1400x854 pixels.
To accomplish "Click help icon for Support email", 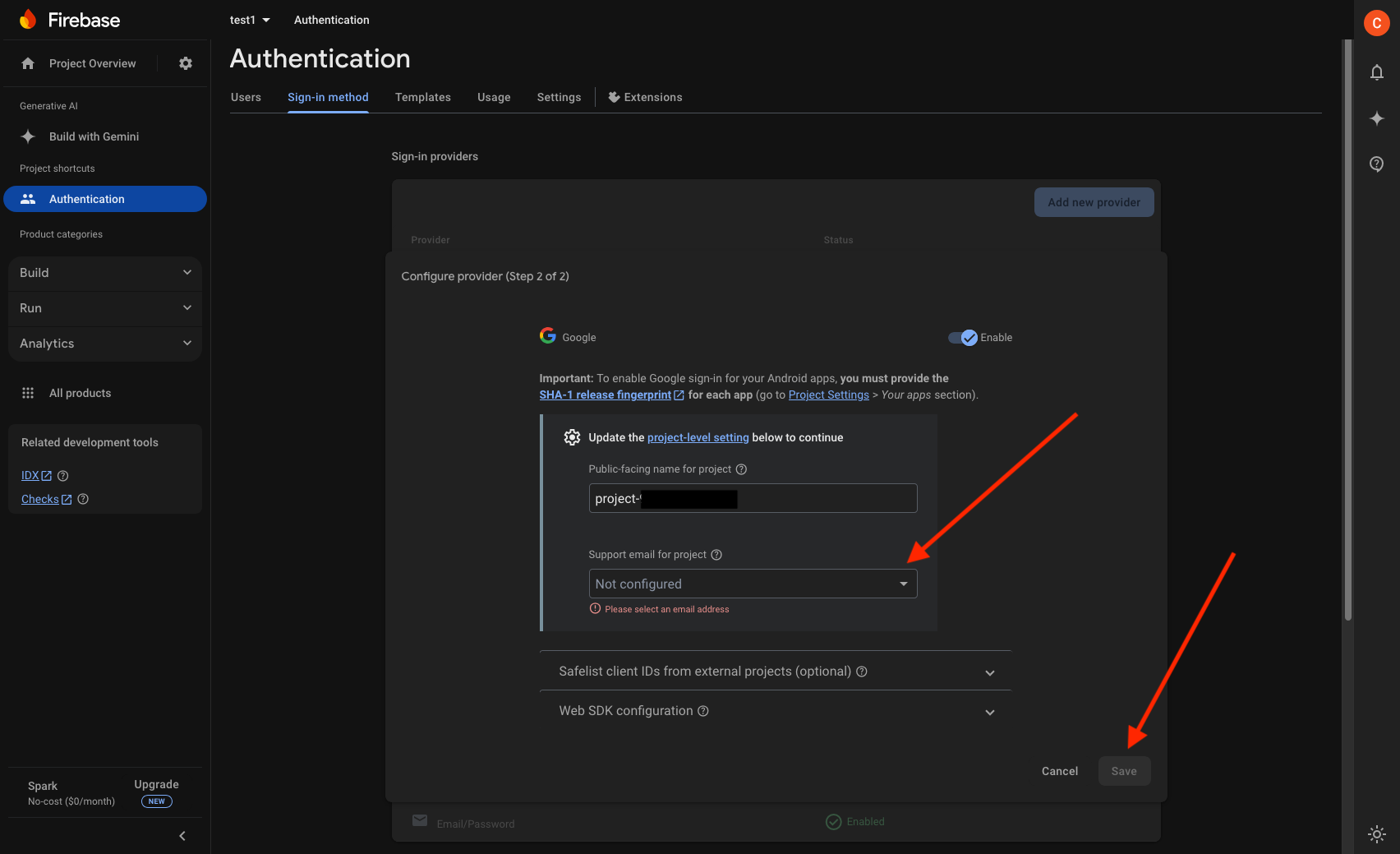I will [716, 555].
